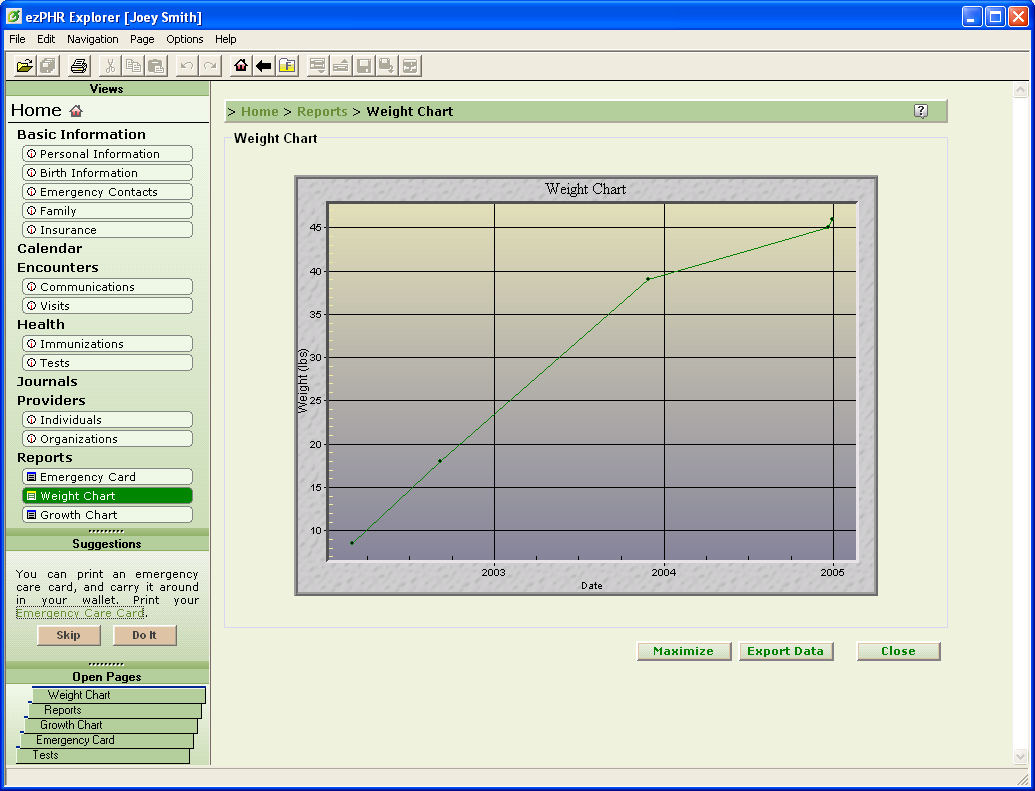The width and height of the screenshot is (1035, 791).
Task: Open the Visits view
Action: pos(108,306)
